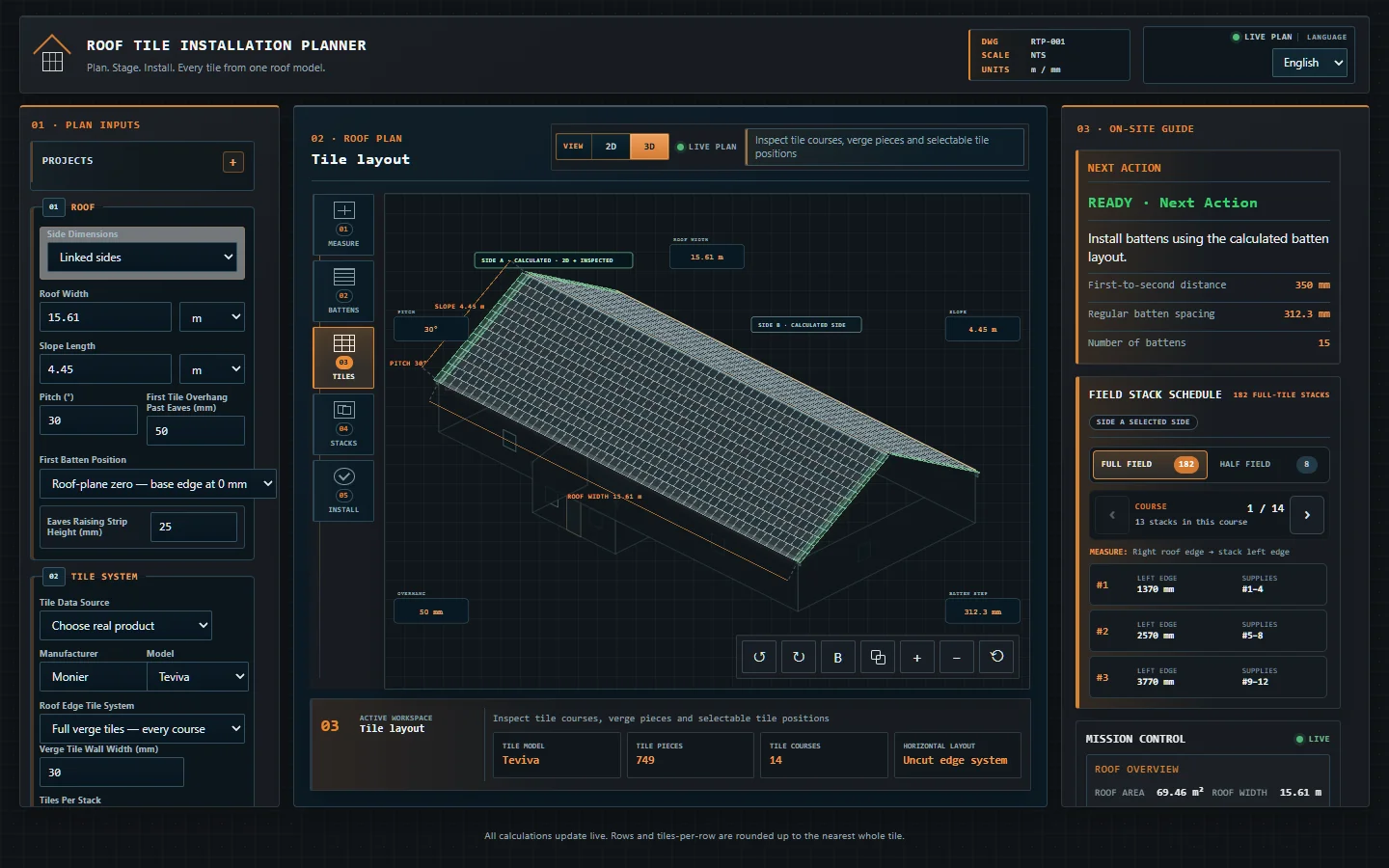Open the Model dropdown showing Teviva
Viewport: 1389px width, 868px height.
click(x=198, y=677)
